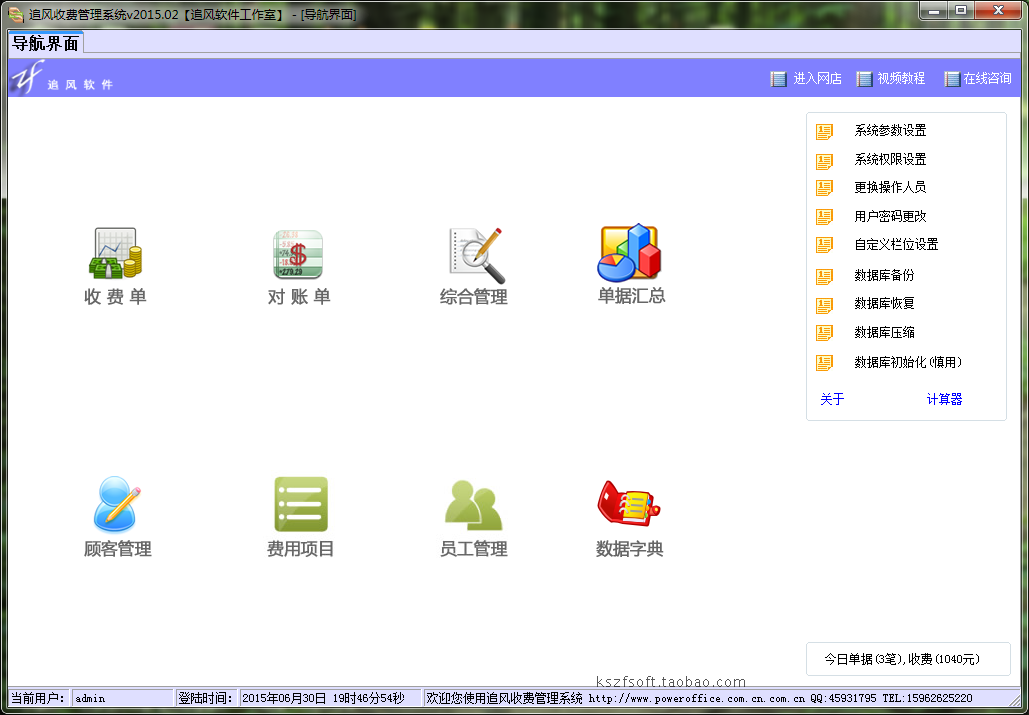The image size is (1029, 715).
Task: Click 系统参数设置 in side panel
Action: coord(890,131)
